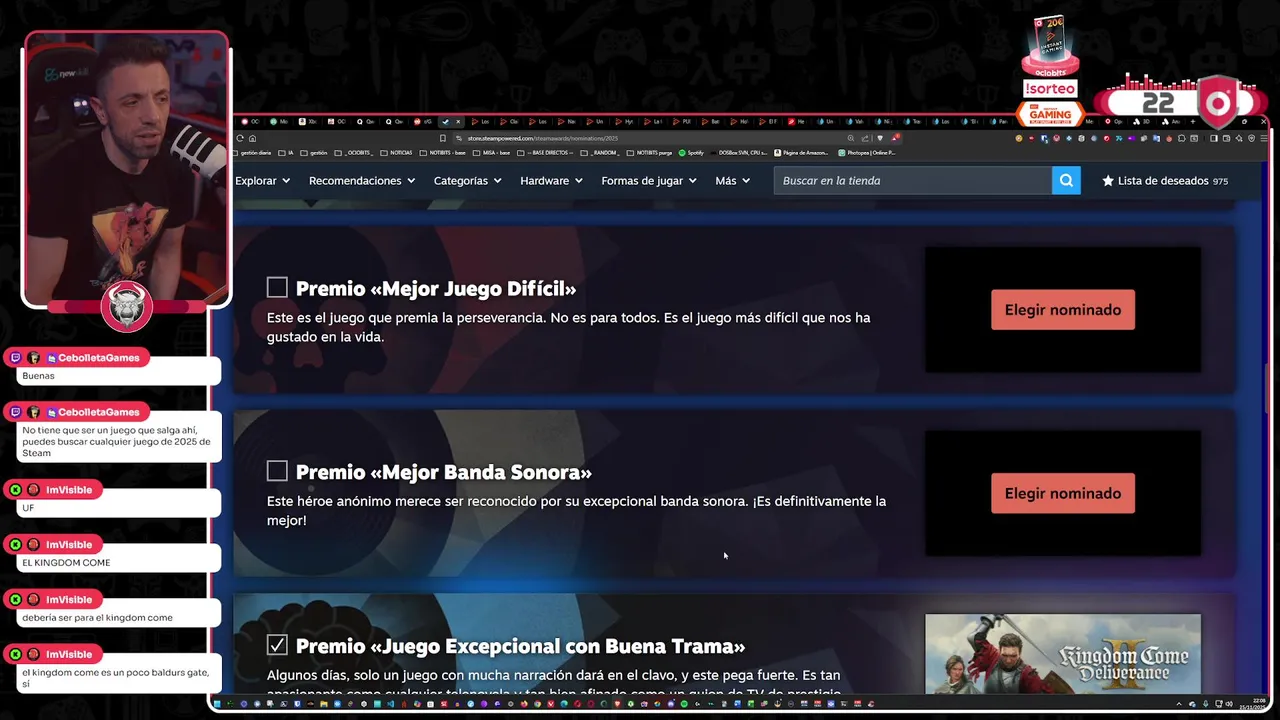Open the '_RANDOM_' bookmark folder
This screenshot has width=1280, height=720.
click(x=599, y=153)
